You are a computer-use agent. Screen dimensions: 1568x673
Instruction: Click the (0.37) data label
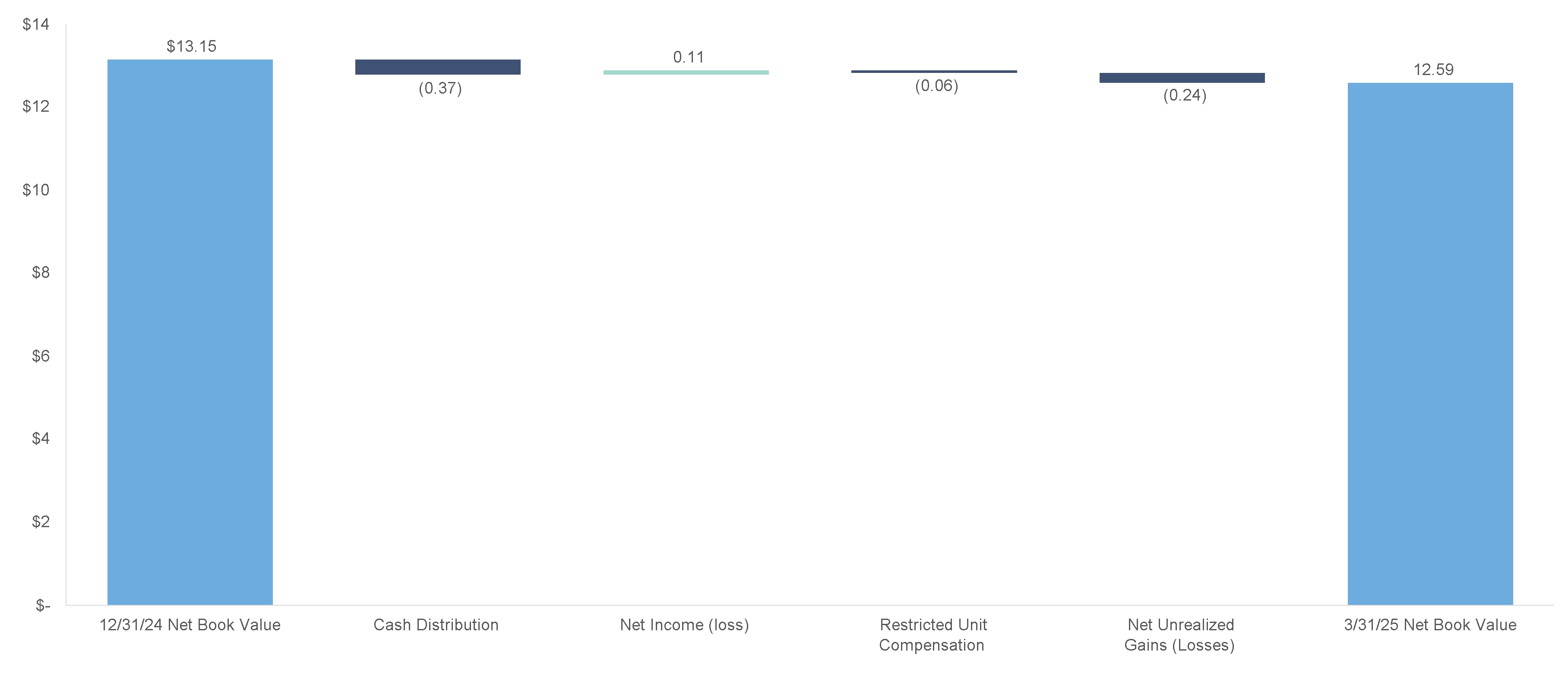click(x=440, y=88)
